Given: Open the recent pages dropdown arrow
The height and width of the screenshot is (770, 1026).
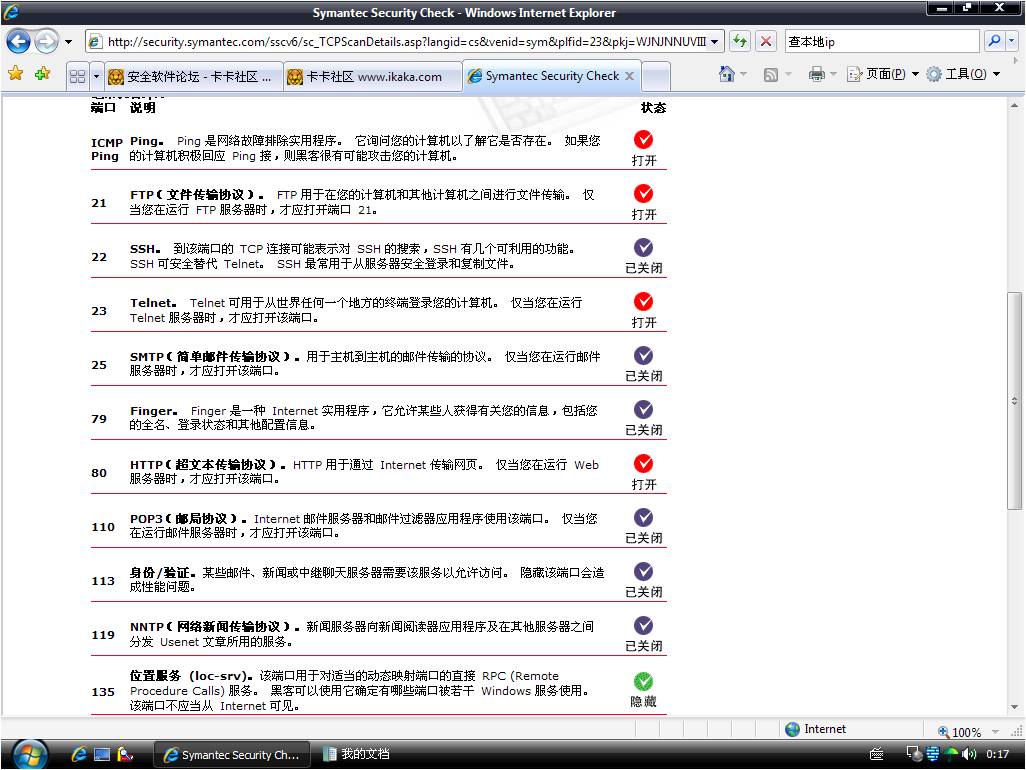Looking at the screenshot, I should tap(68, 42).
